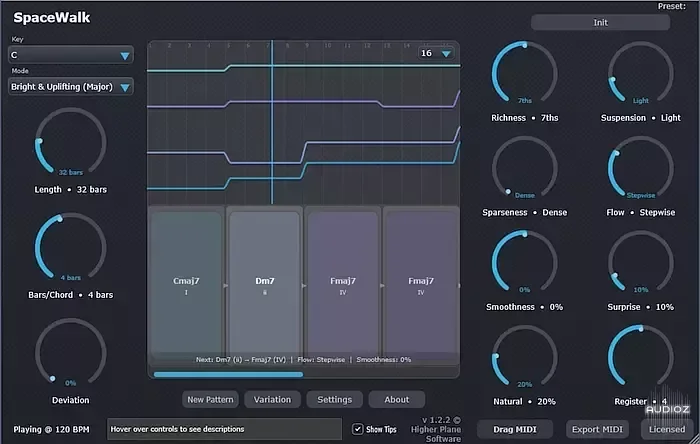Click the v 1.2.2 Higher Plane Software text
Viewport: 700px width, 444px height.
click(437, 429)
